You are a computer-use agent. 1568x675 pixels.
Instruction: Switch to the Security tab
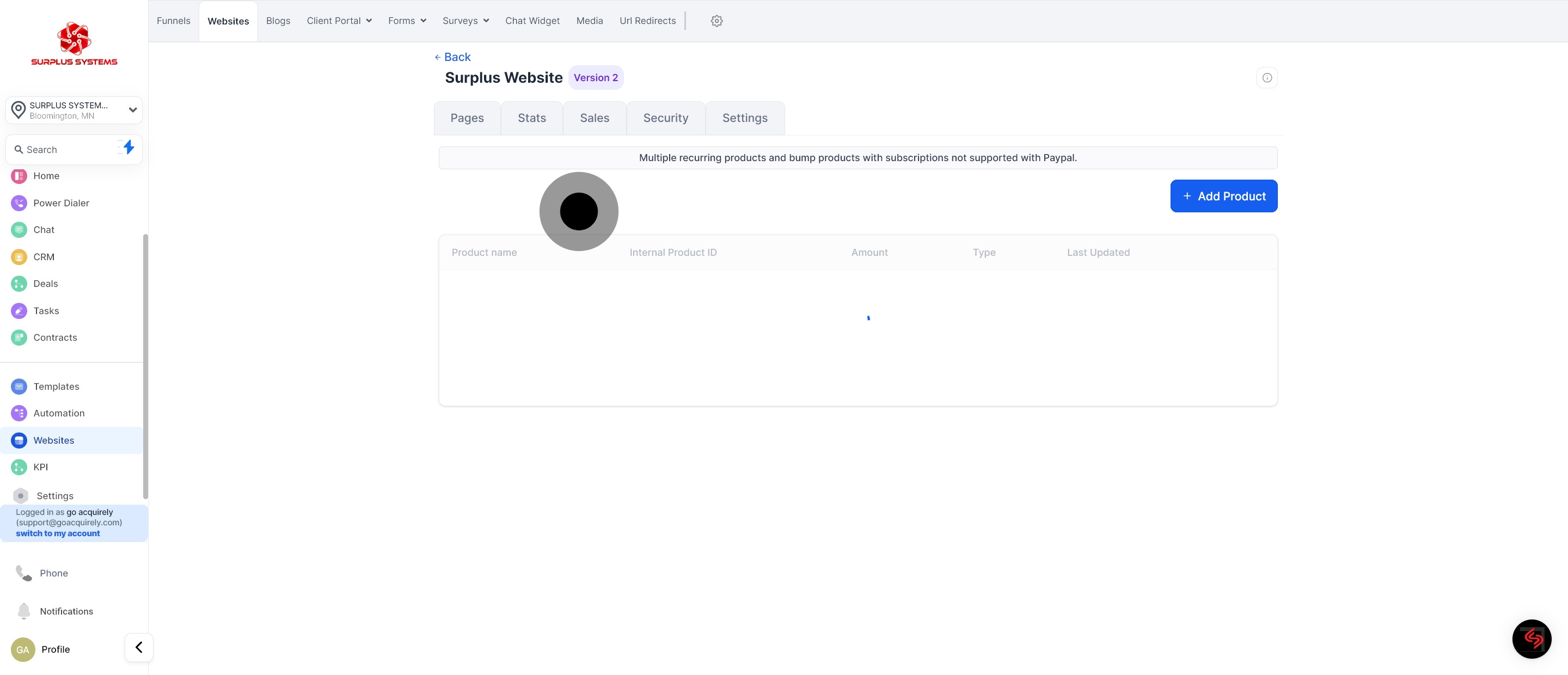coord(665,118)
